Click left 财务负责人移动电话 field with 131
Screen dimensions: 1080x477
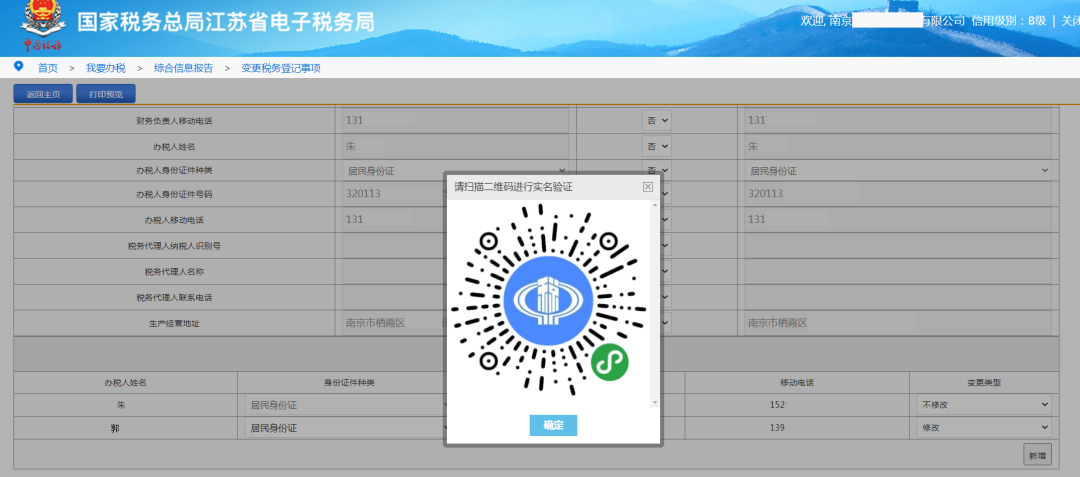[x=455, y=120]
